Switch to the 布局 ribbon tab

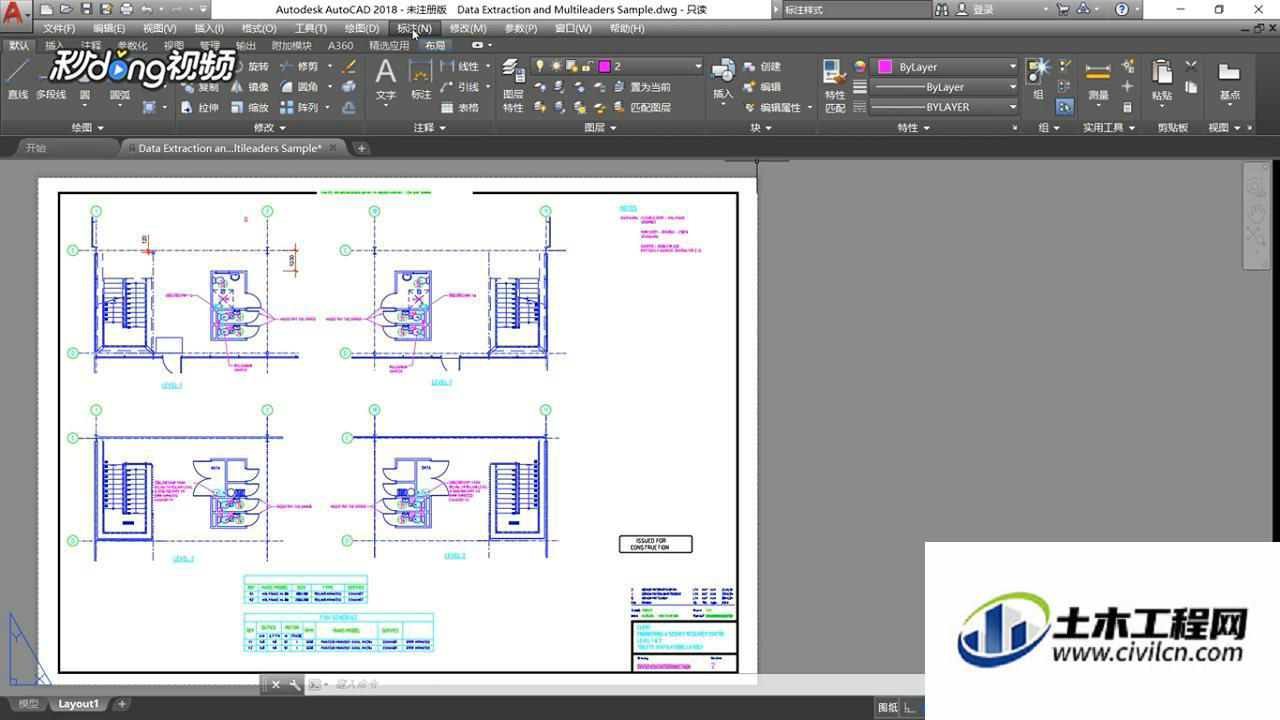tap(435, 45)
